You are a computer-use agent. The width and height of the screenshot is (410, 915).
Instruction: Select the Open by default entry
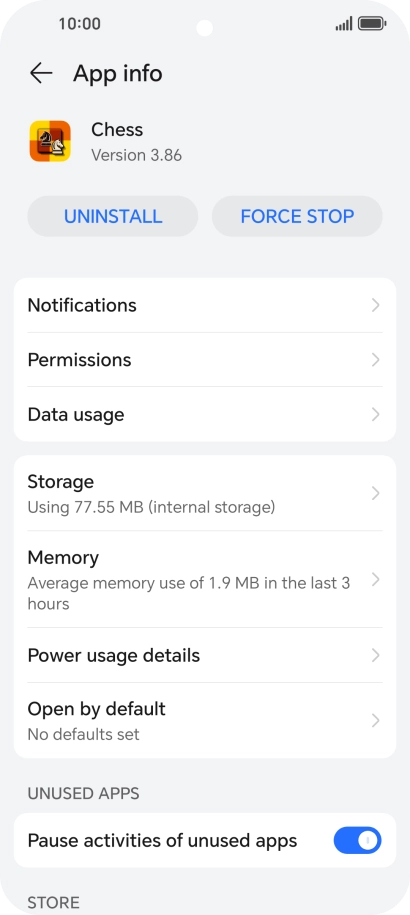(205, 721)
